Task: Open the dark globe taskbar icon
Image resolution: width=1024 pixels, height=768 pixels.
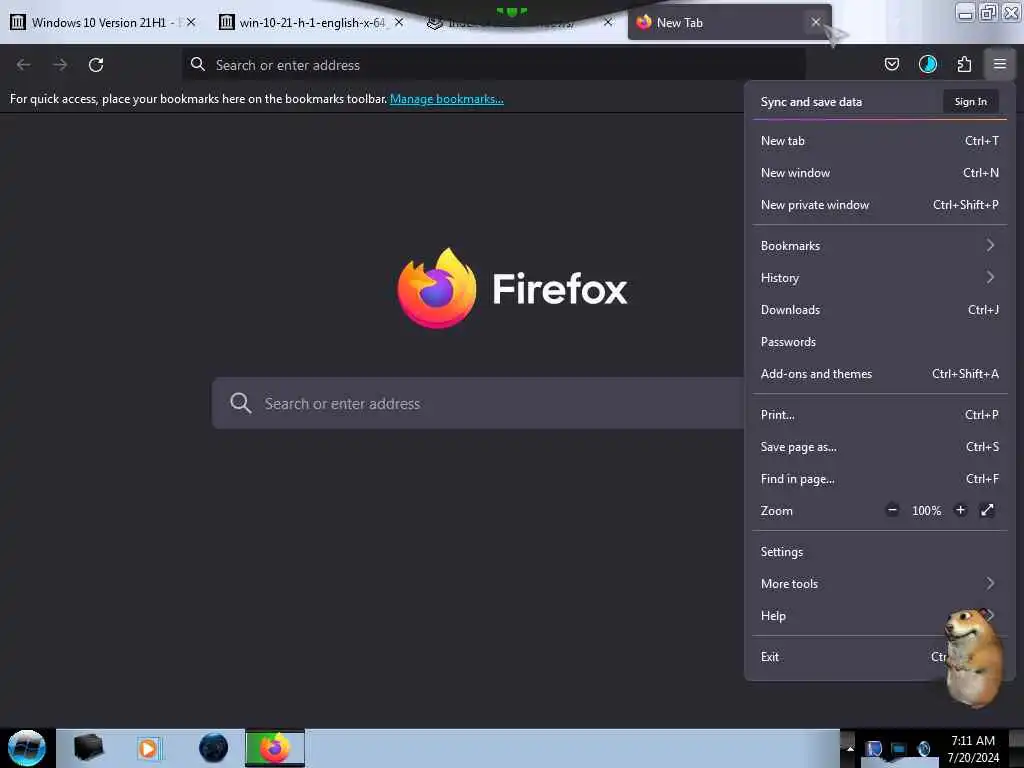Action: coord(214,748)
